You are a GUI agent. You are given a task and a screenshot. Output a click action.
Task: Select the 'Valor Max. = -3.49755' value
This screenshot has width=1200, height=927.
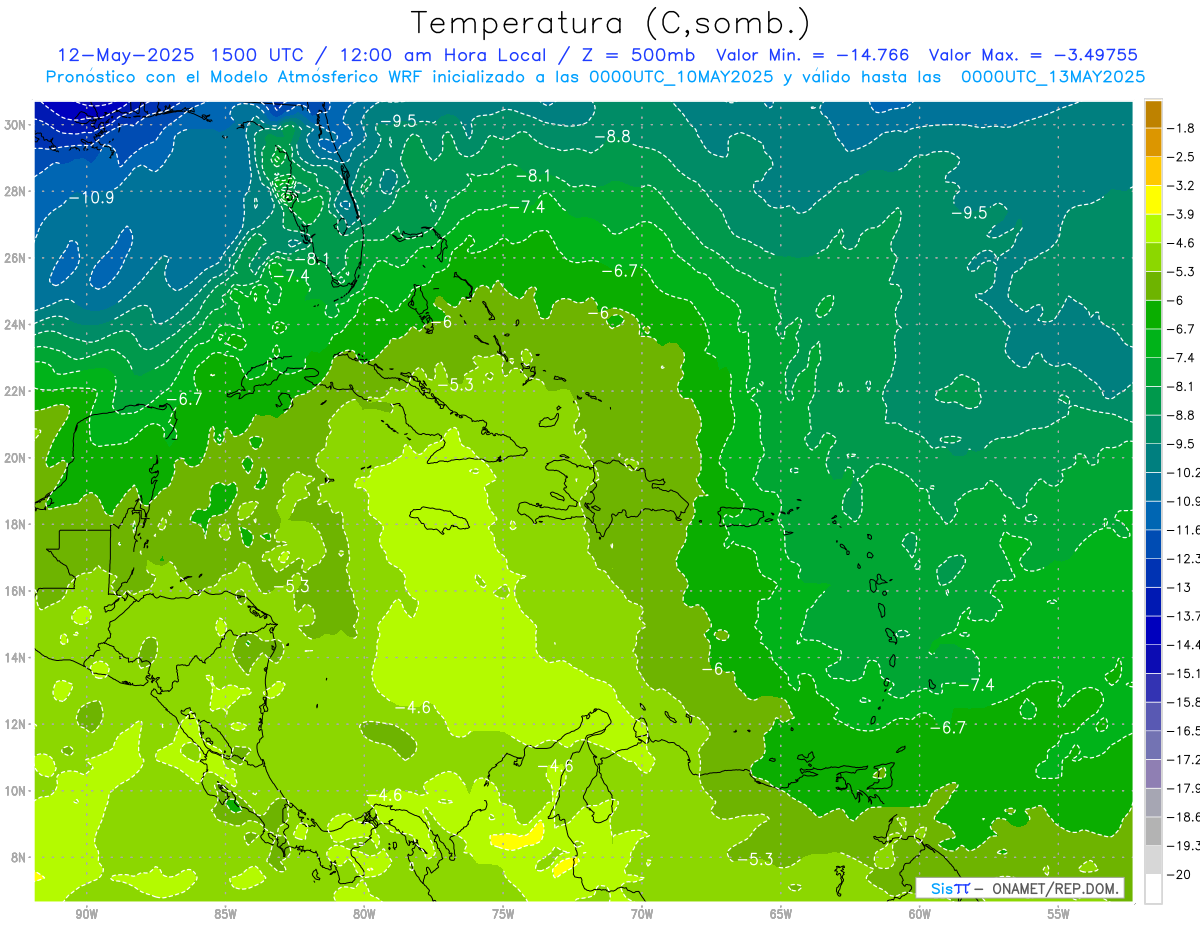pos(1033,55)
